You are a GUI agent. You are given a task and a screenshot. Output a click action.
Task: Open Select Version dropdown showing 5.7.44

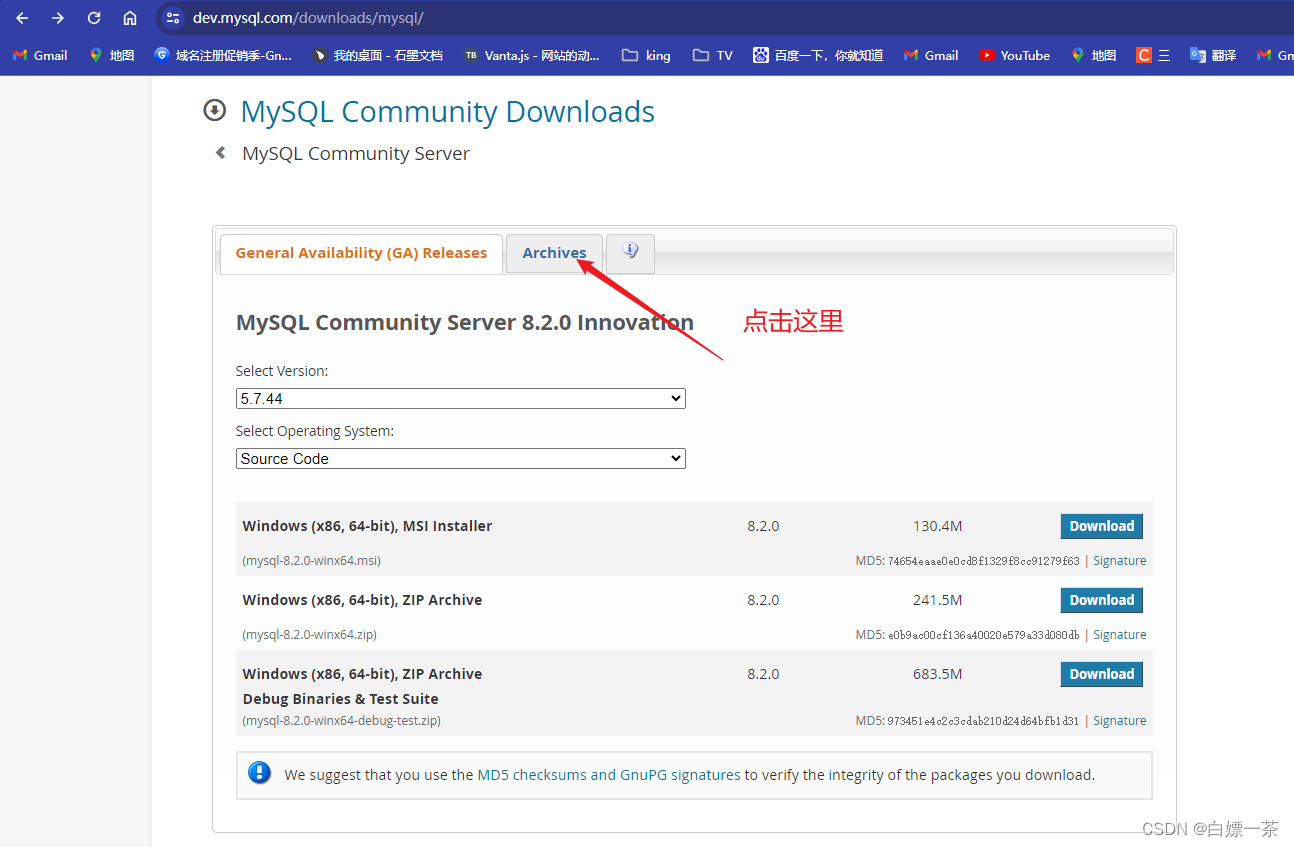460,398
